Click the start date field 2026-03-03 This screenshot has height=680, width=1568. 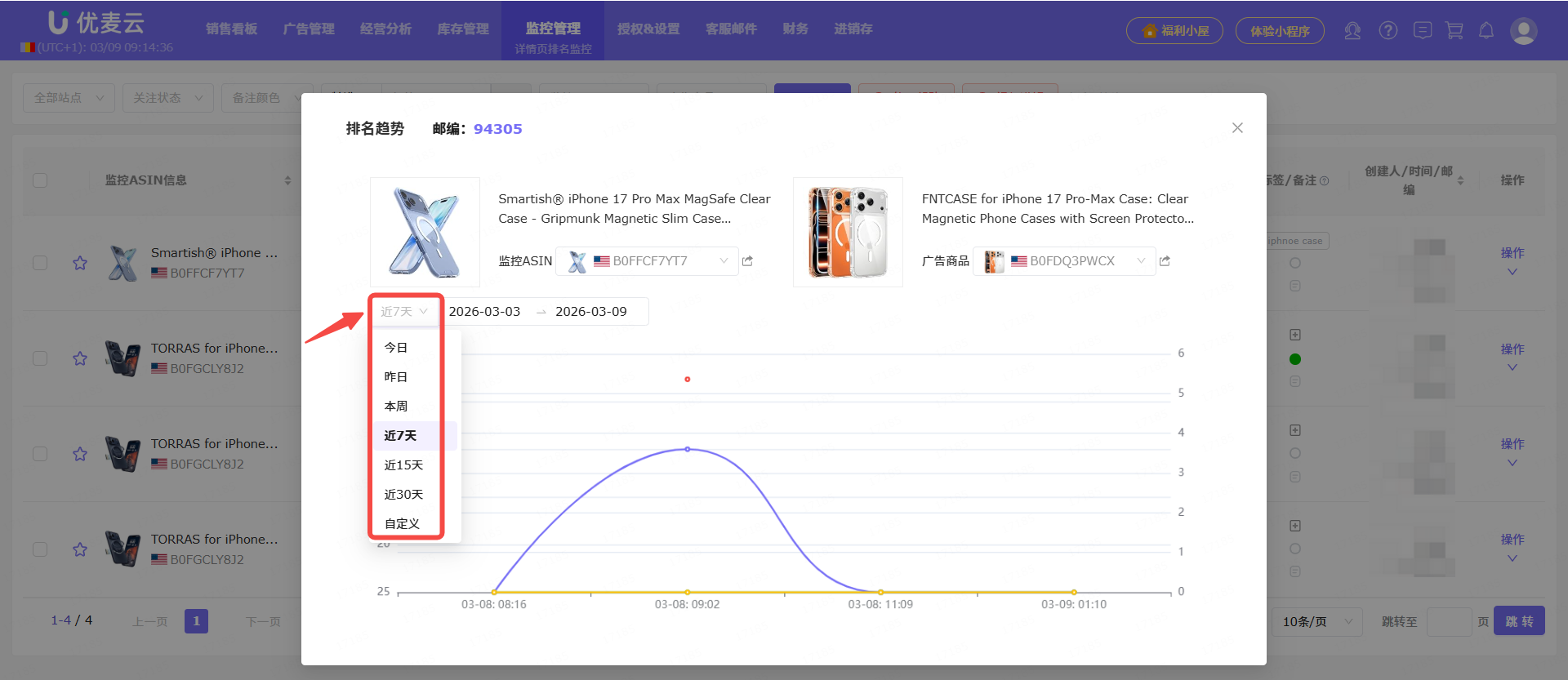point(484,312)
